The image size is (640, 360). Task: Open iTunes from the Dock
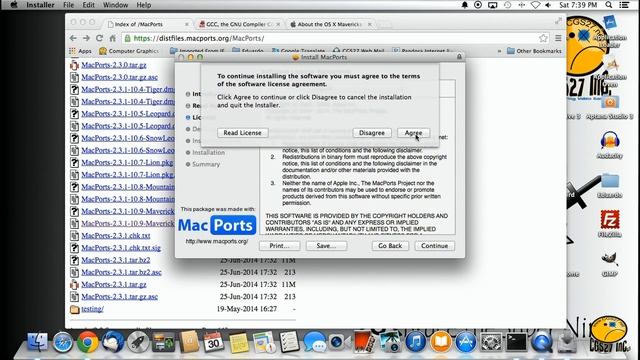tap(415, 342)
